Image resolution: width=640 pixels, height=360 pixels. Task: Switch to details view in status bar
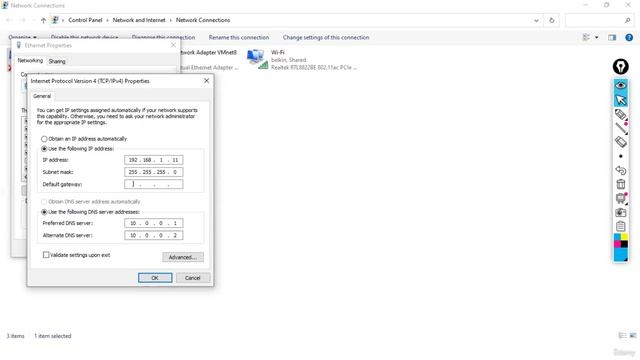(x=622, y=336)
